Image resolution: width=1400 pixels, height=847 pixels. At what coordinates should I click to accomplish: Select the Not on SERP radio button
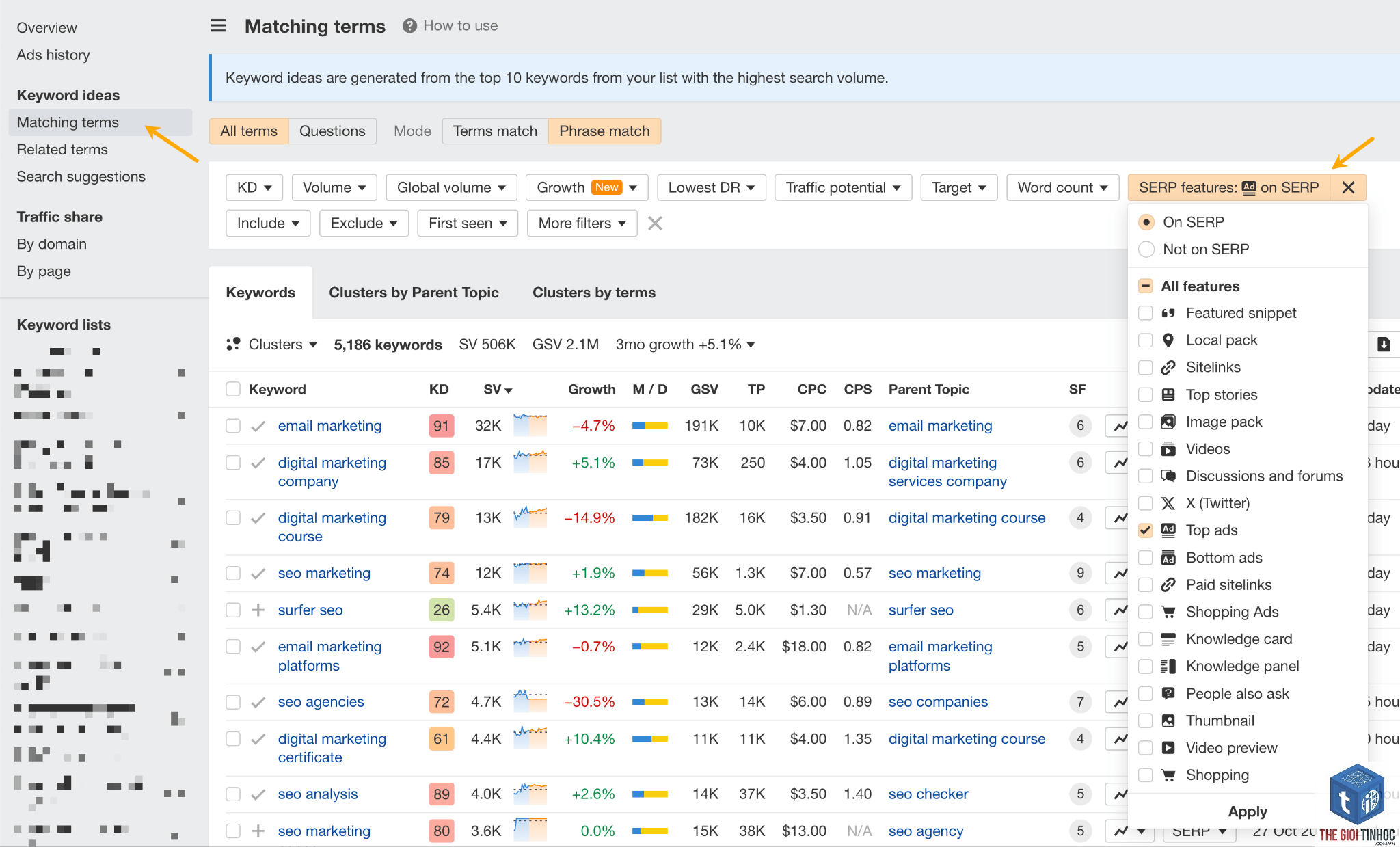coord(1146,250)
